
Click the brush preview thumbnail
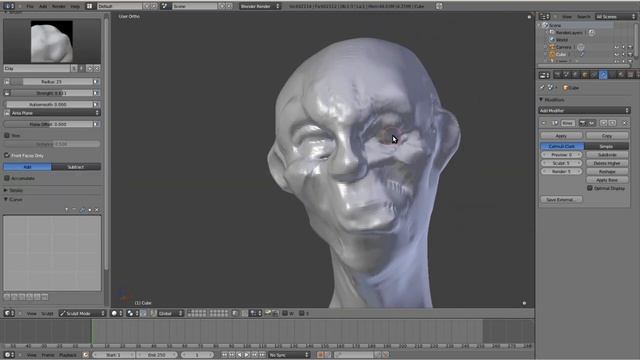(x=52, y=41)
